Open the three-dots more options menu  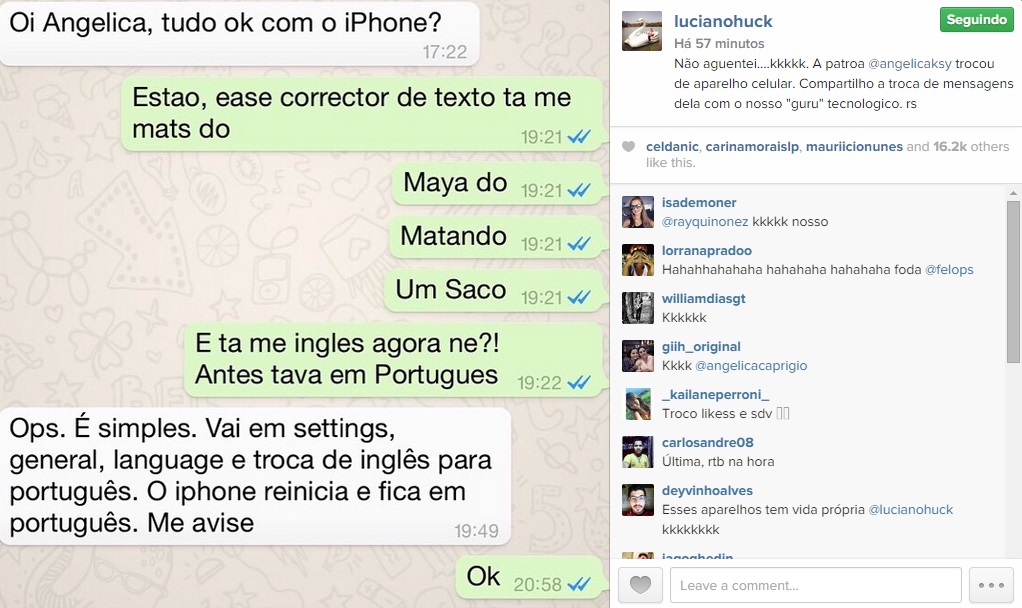(991, 585)
